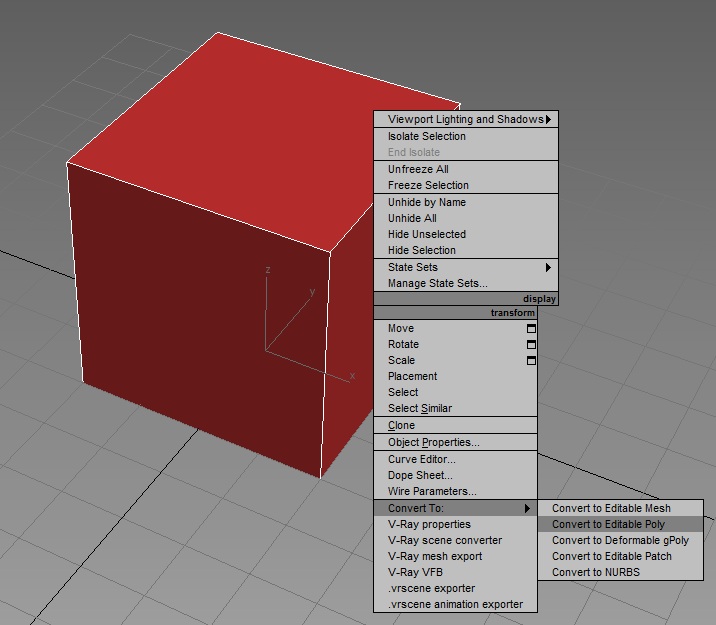The image size is (716, 625).
Task: Launch .vrscene animation exporter
Action: point(455,604)
